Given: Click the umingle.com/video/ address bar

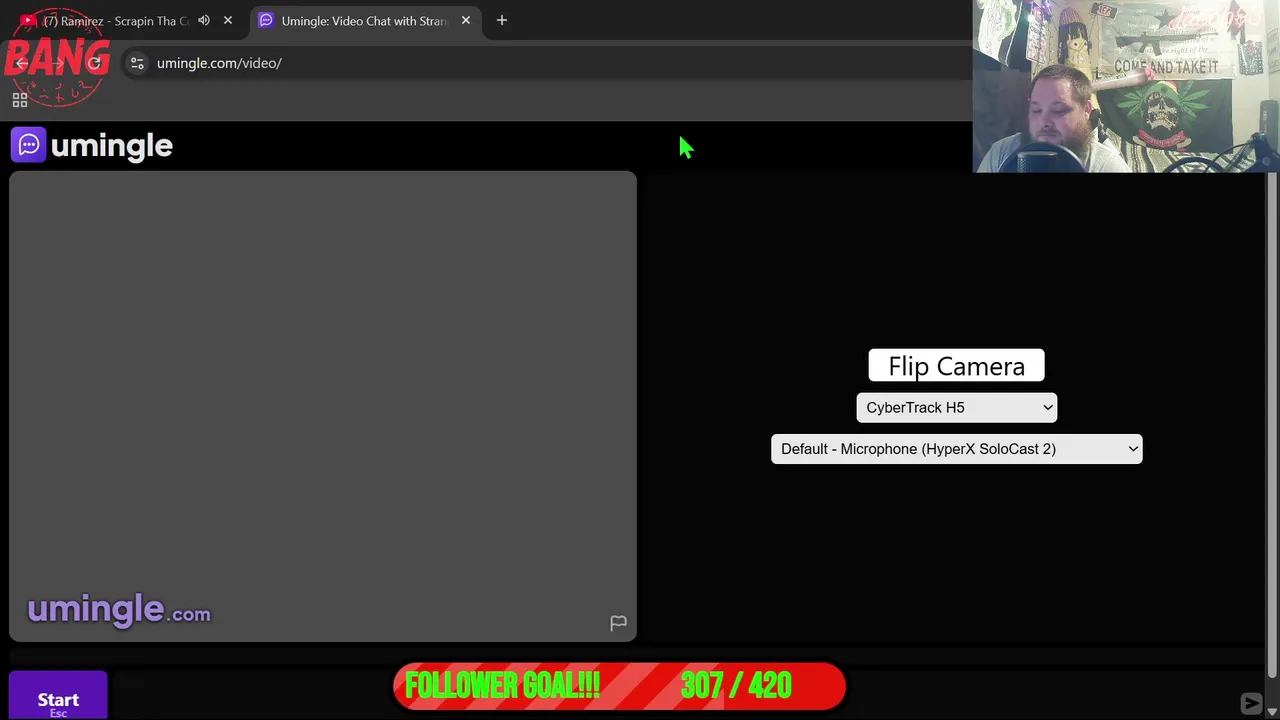Looking at the screenshot, I should [x=219, y=63].
